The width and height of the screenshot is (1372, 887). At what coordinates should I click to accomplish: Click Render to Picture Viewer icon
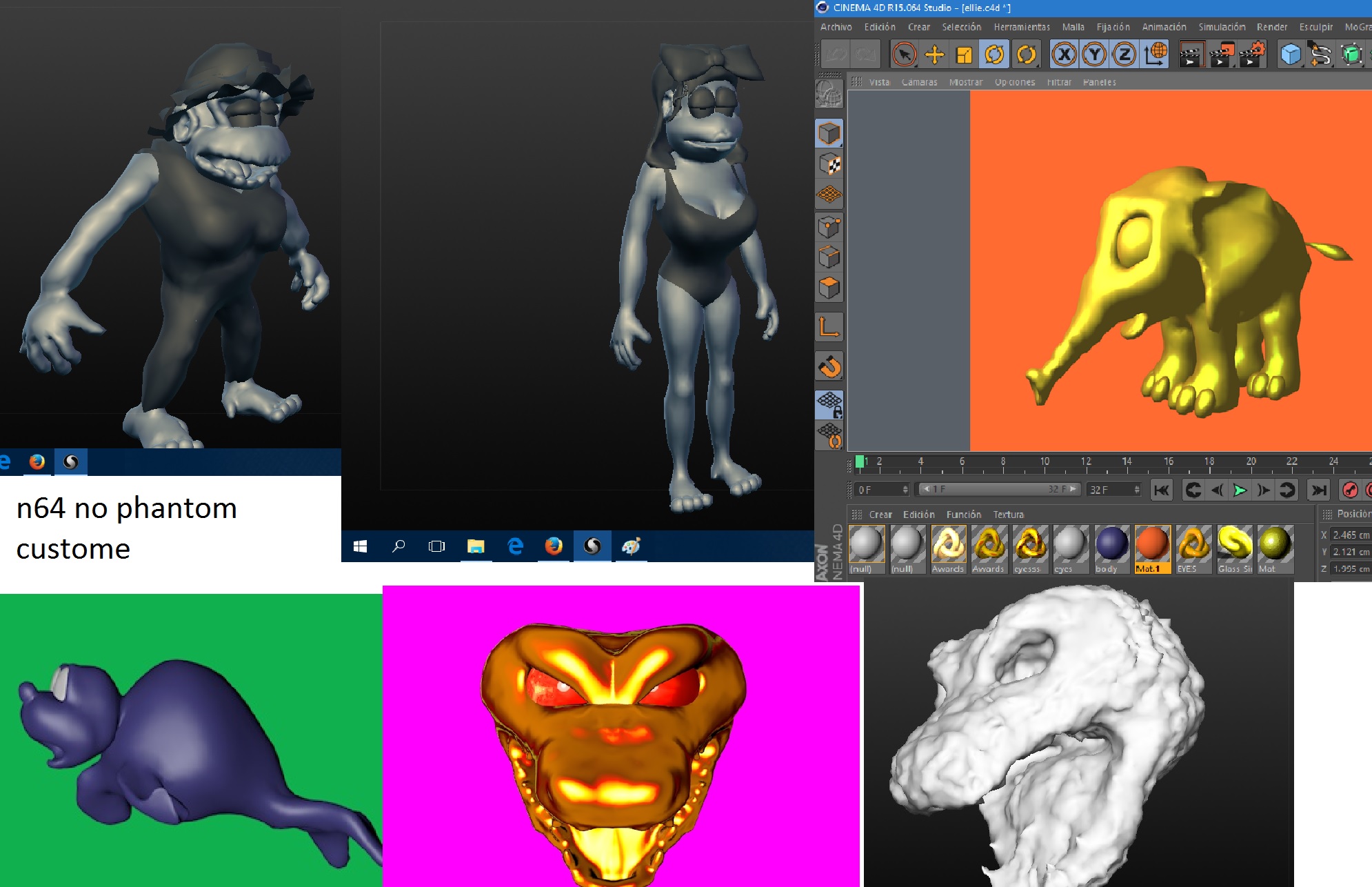[x=1222, y=54]
